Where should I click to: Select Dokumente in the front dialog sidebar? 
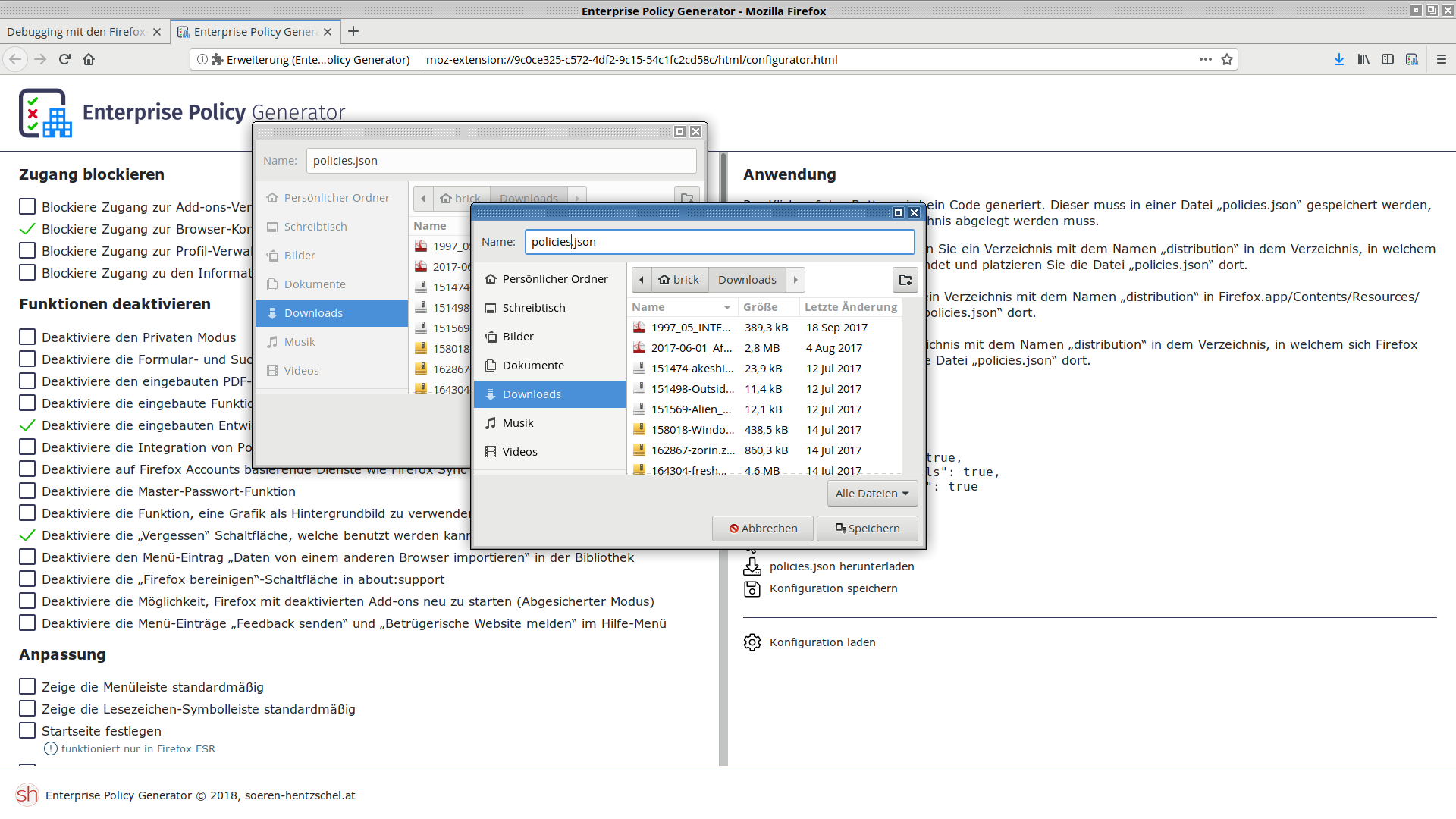click(533, 366)
